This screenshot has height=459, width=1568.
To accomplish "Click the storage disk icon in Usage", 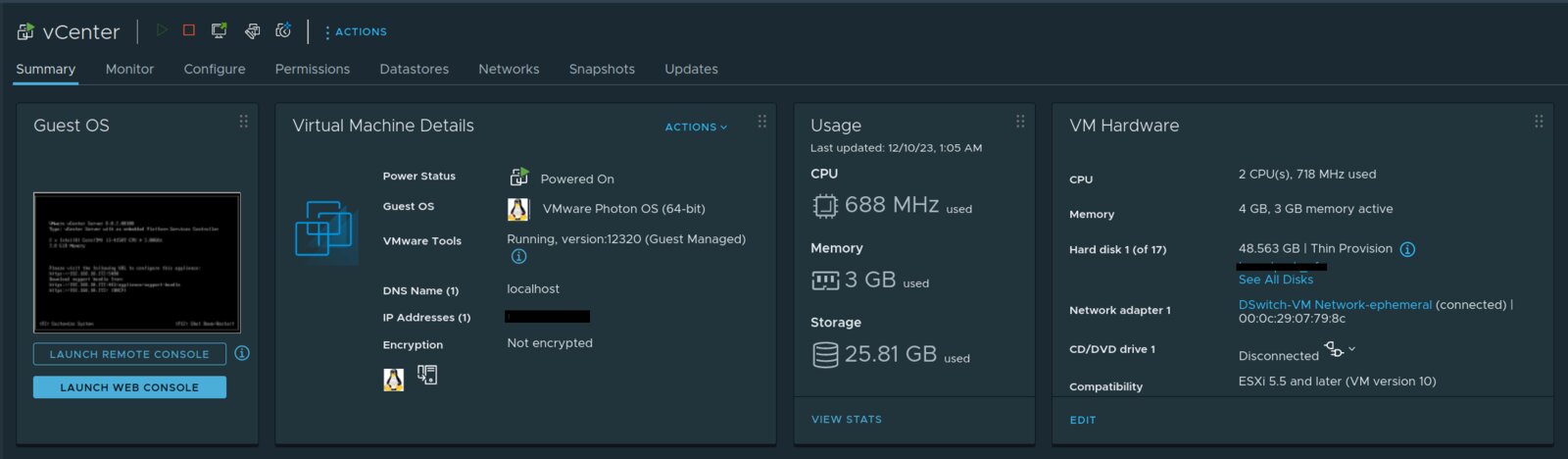I will [825, 354].
